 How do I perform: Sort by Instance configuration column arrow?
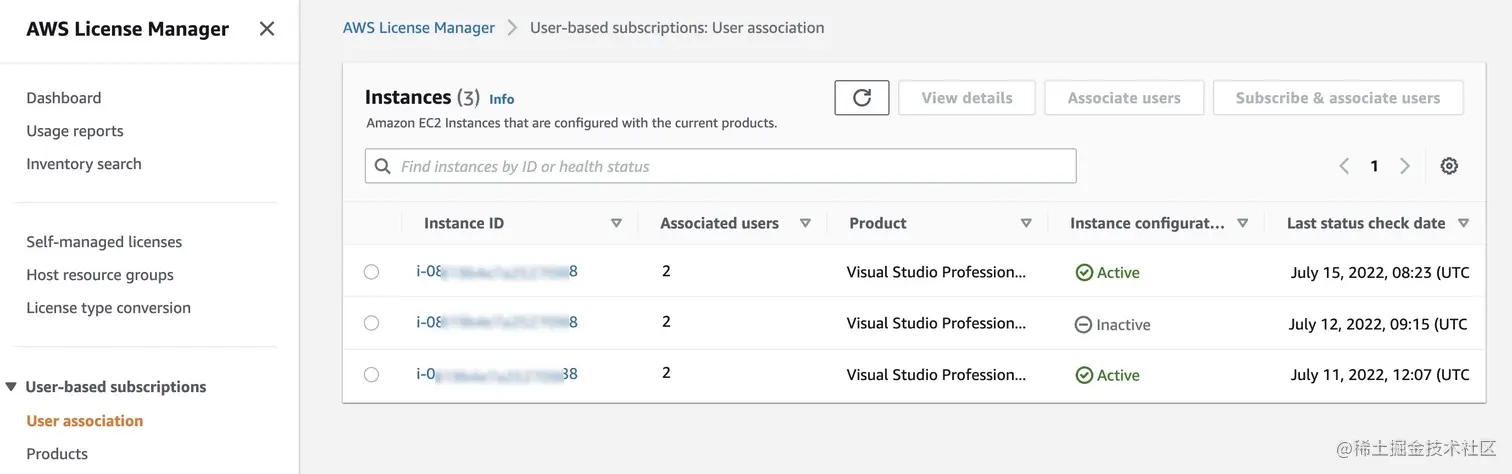point(1243,224)
